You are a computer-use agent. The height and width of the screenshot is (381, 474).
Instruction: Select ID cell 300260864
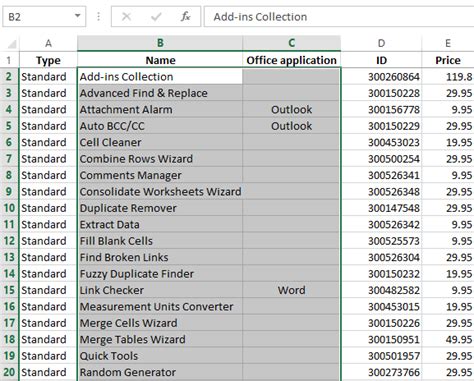[381, 77]
